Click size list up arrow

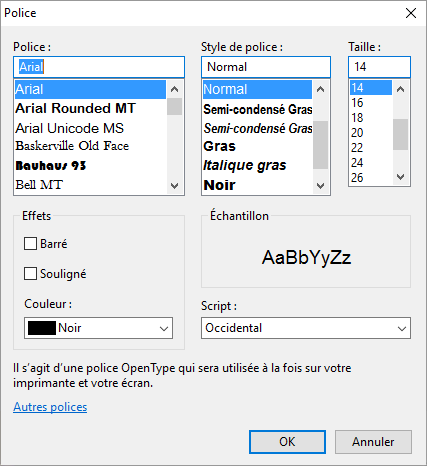tap(401, 89)
